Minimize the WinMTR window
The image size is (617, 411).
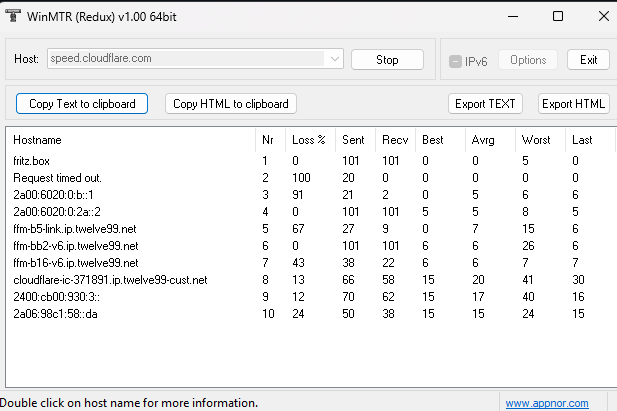513,17
